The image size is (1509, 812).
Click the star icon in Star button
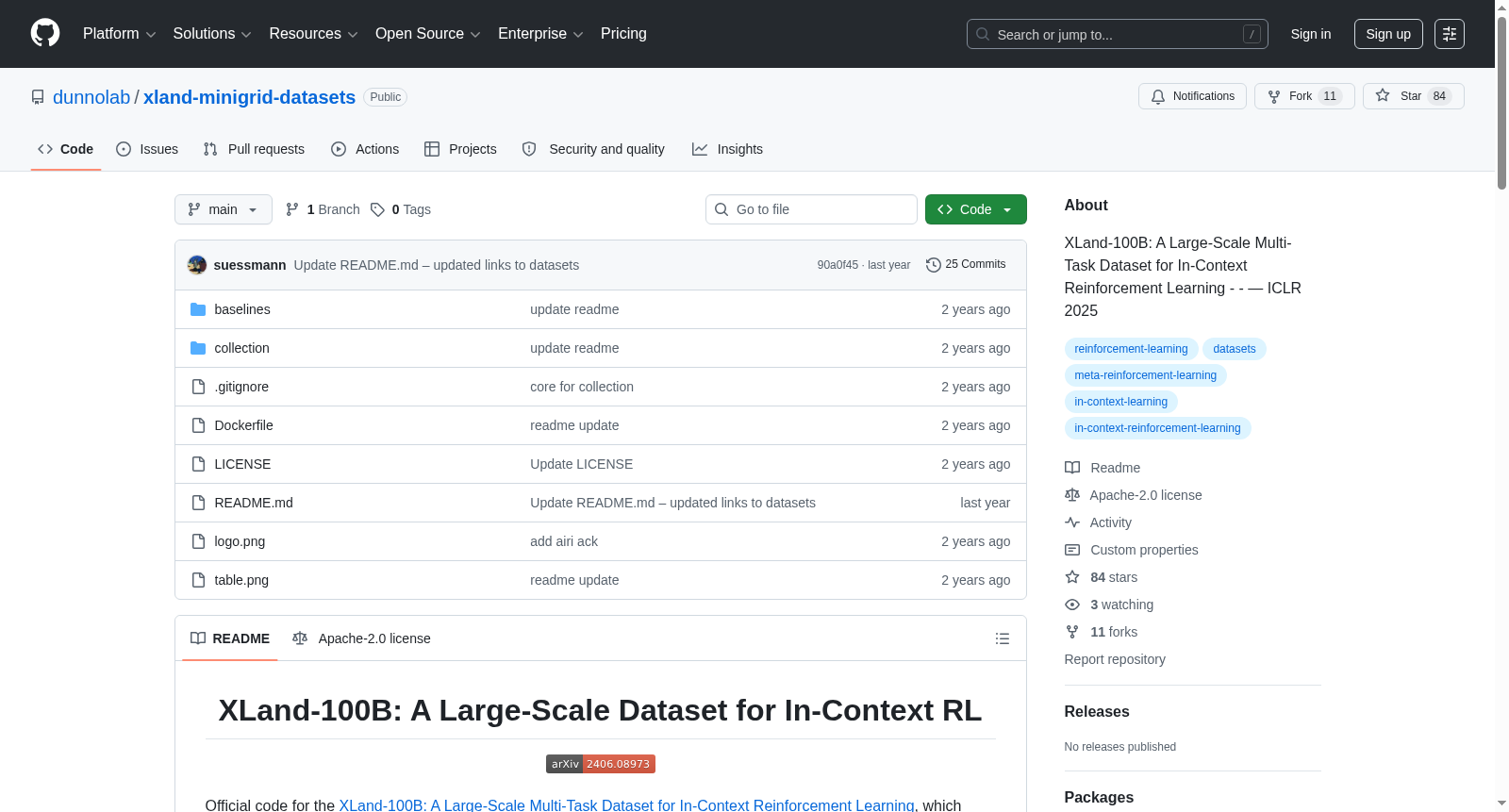pos(1383,95)
